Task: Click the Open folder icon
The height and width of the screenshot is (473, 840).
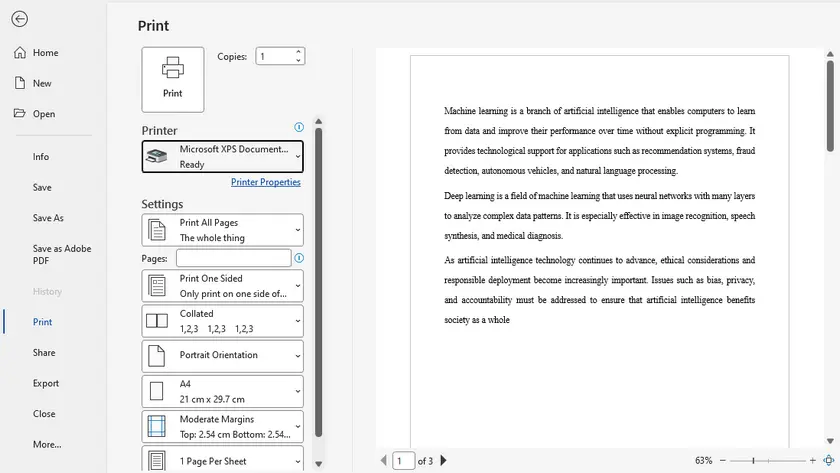Action: (20, 114)
